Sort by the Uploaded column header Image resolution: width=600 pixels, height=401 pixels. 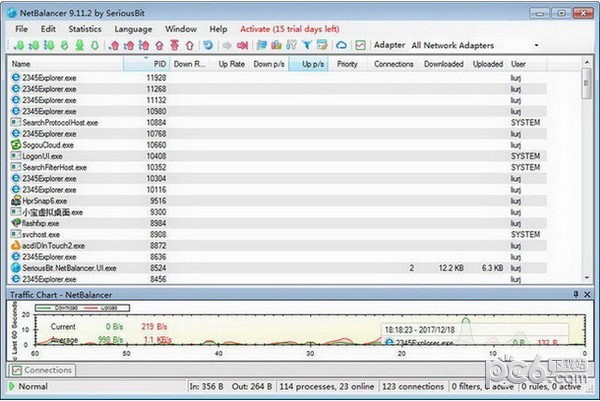tap(488, 64)
